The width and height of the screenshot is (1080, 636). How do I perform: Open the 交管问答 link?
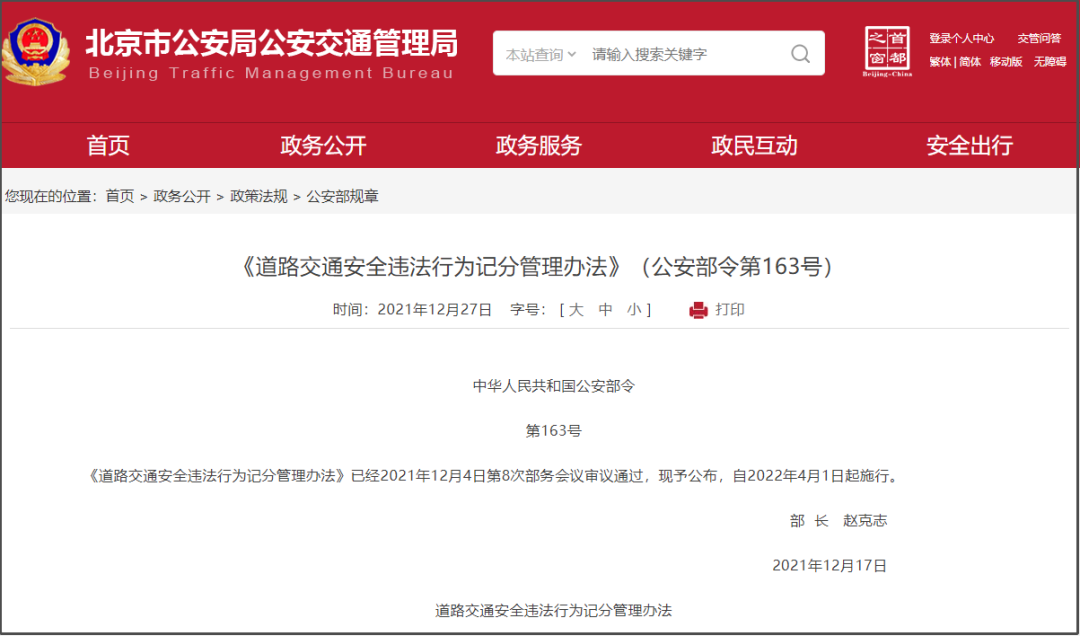coord(1039,39)
